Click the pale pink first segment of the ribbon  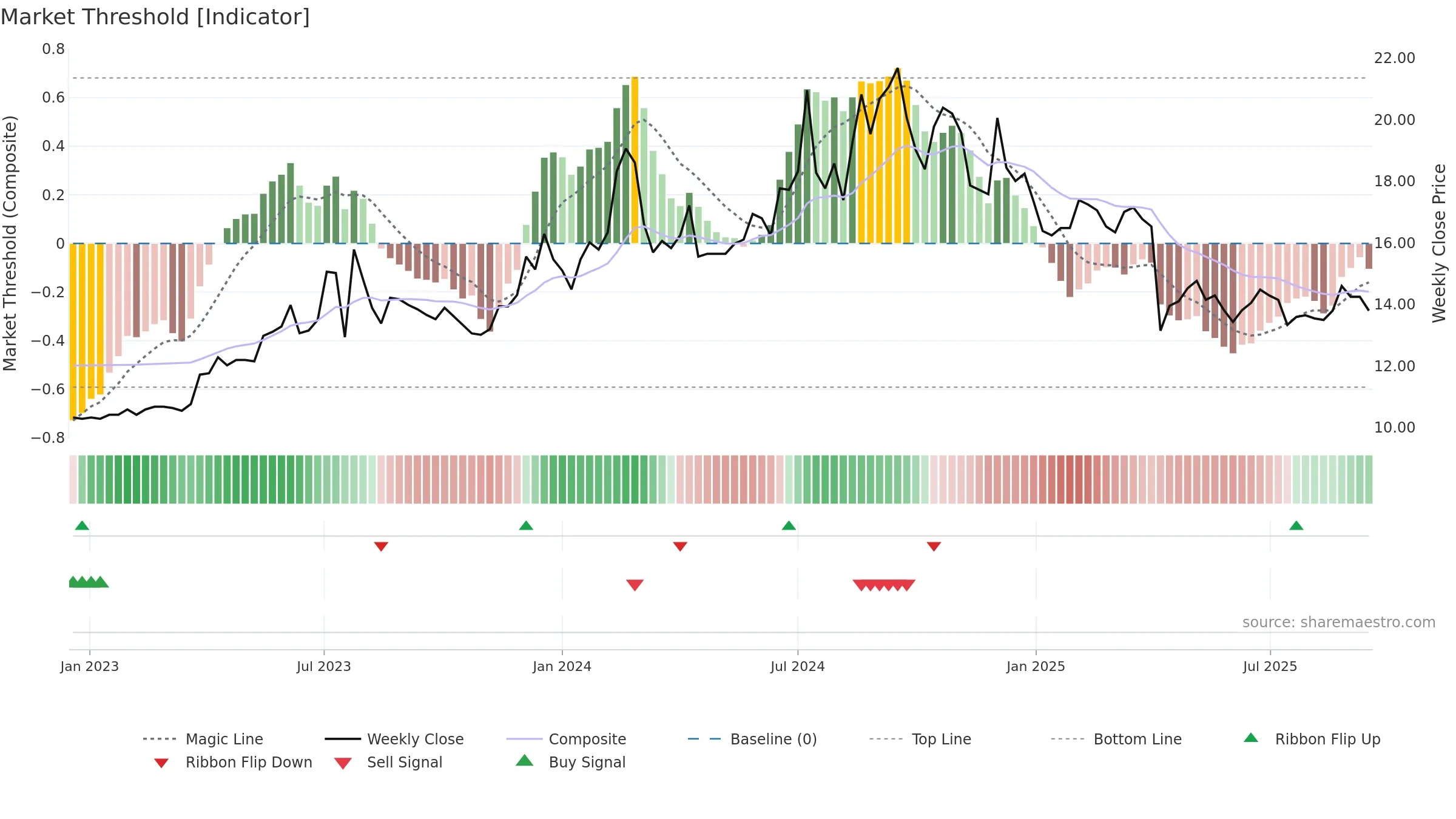point(73,479)
